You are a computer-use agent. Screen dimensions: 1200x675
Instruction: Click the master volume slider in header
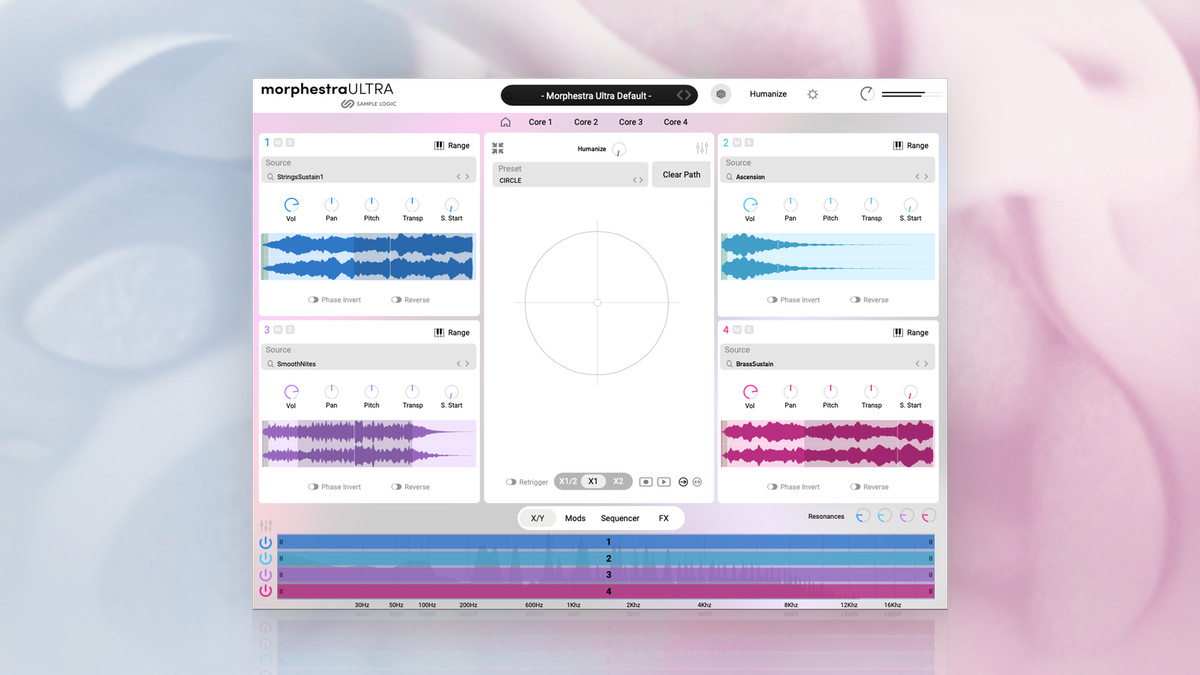(x=911, y=95)
